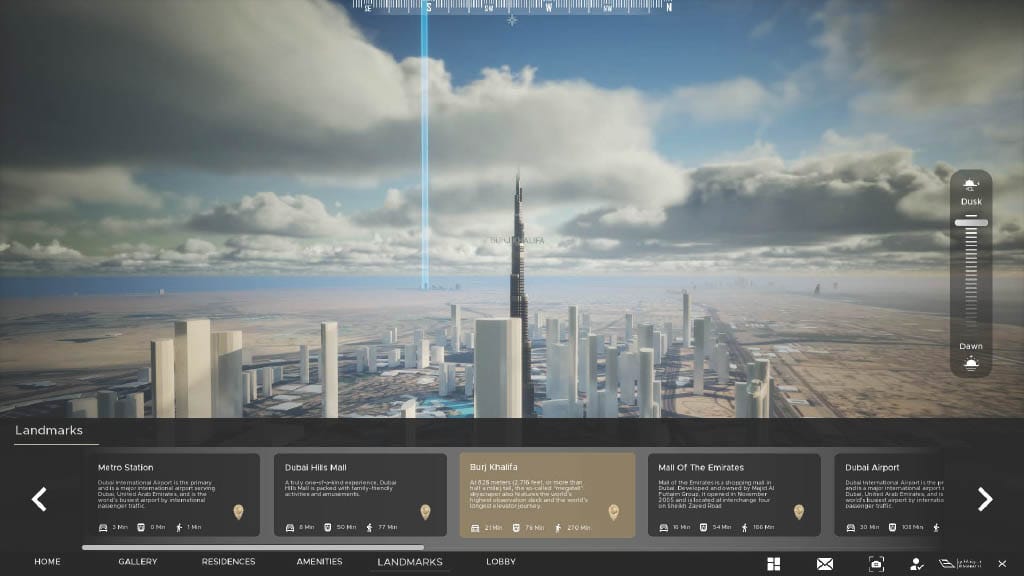Open the envelope contact icon
This screenshot has width=1024, height=576.
coord(825,564)
